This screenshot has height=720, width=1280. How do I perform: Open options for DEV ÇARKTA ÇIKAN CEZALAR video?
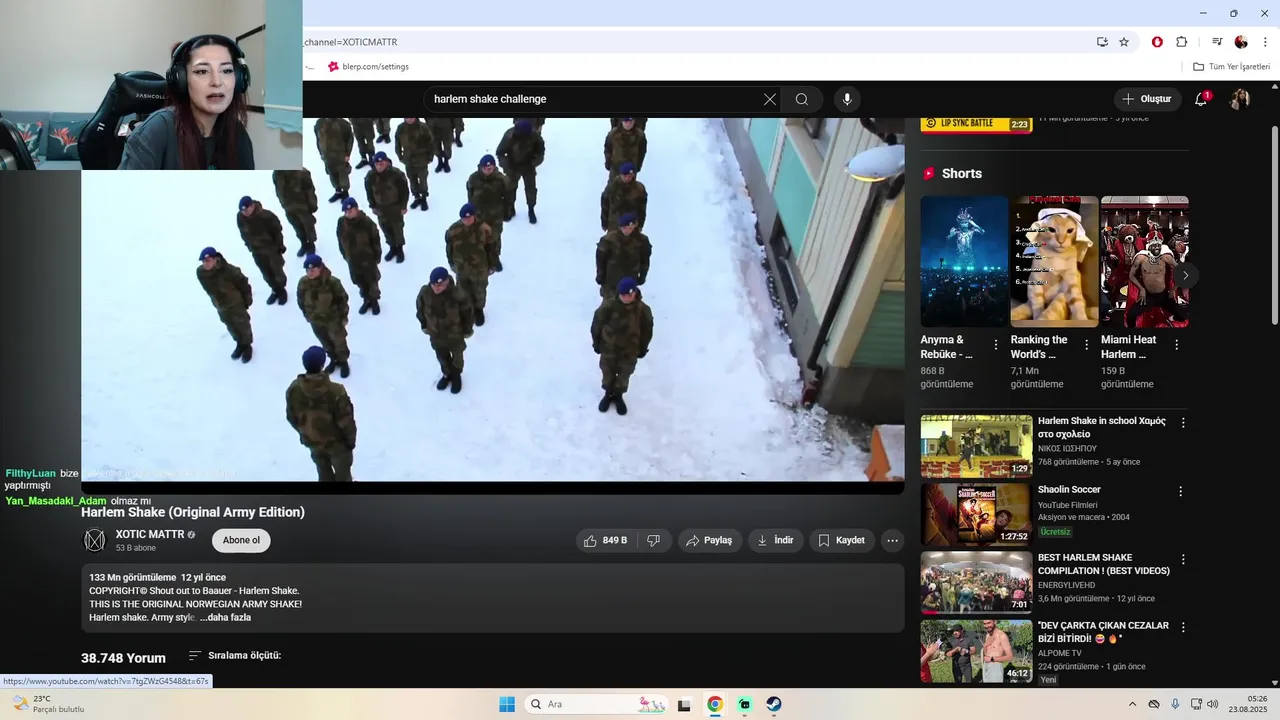tap(1183, 627)
